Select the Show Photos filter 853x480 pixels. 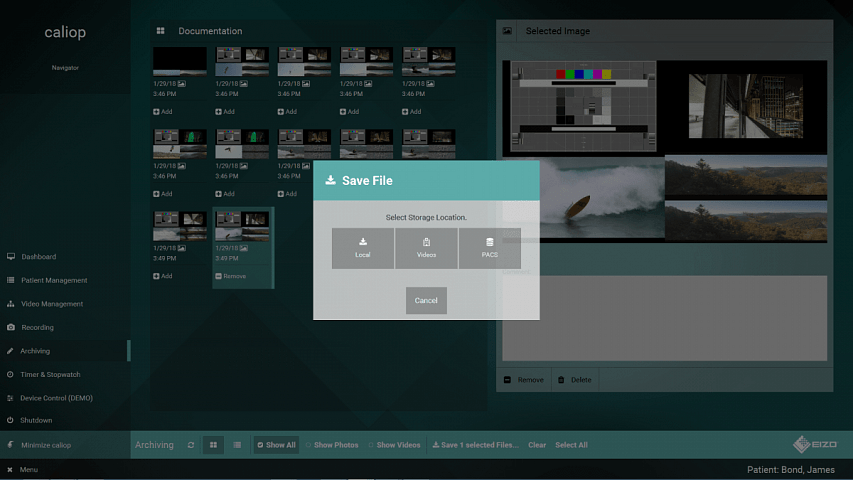coord(332,445)
